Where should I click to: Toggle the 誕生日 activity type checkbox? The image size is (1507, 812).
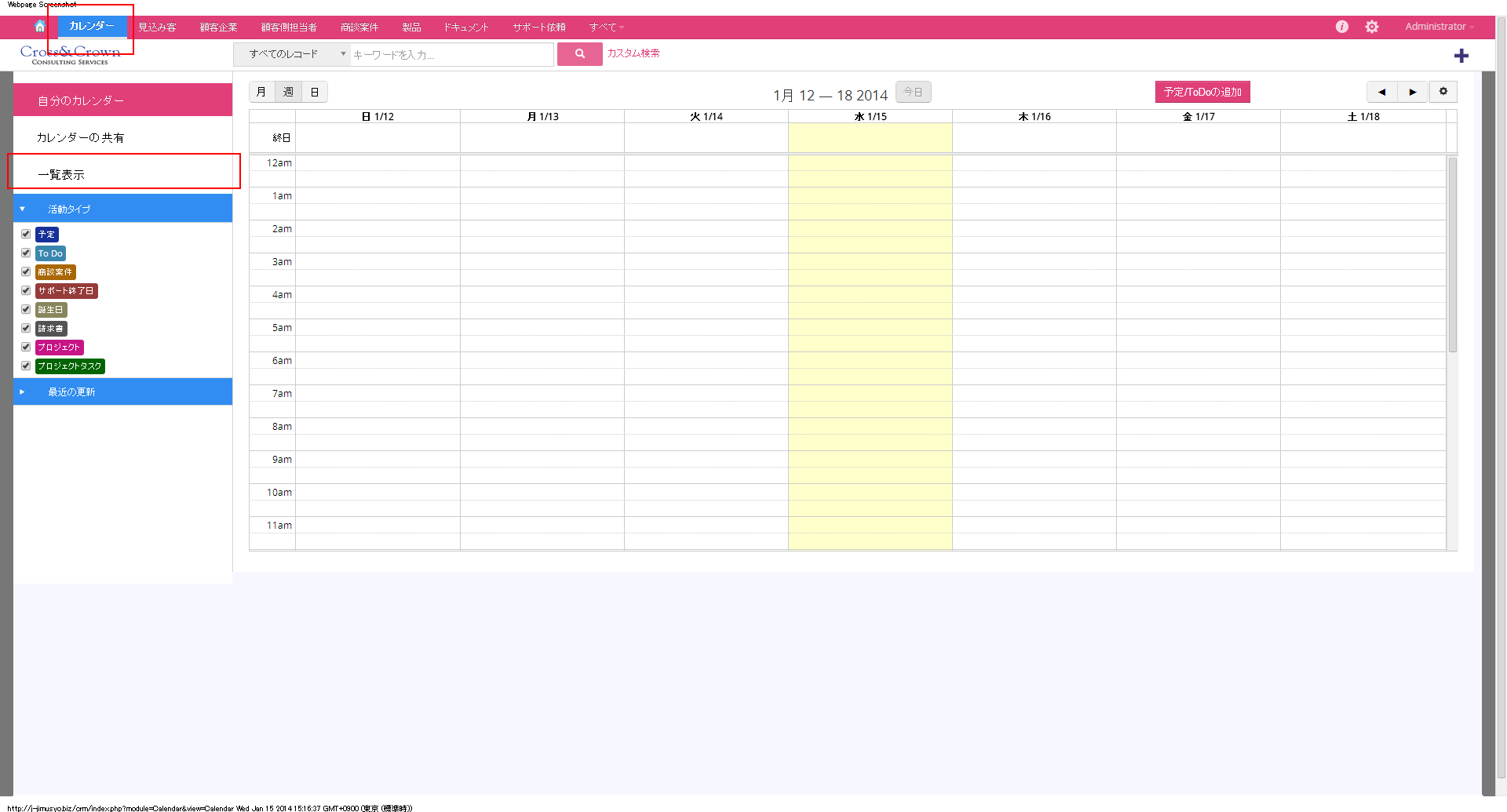point(26,310)
